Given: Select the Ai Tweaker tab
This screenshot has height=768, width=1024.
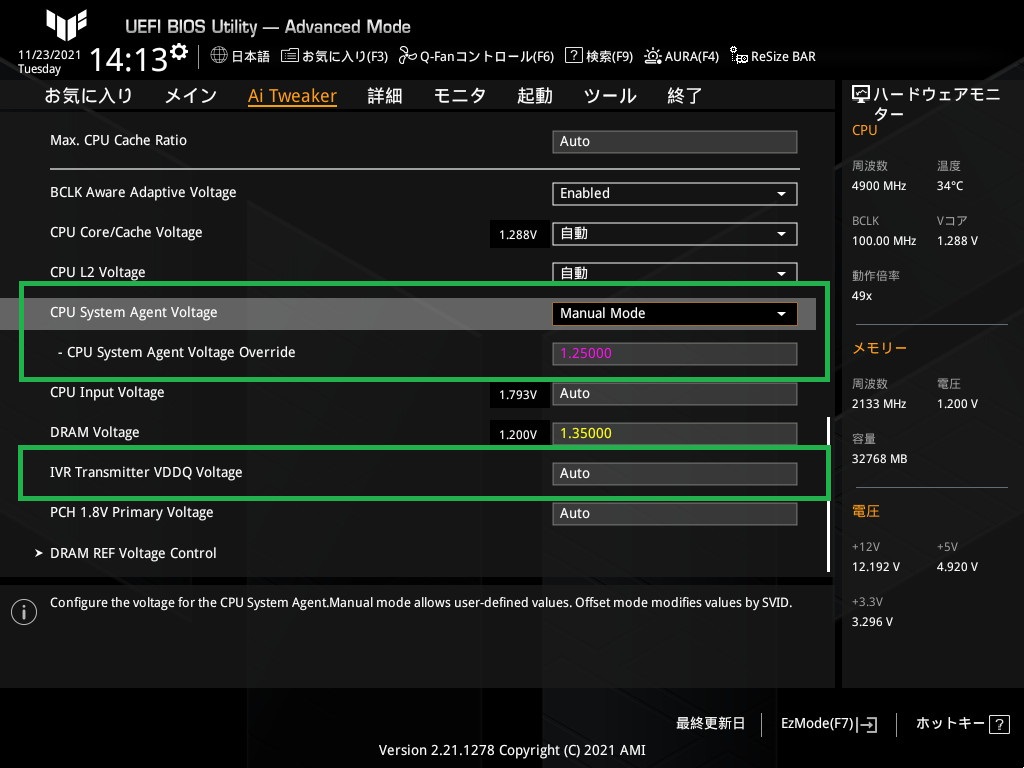Looking at the screenshot, I should [293, 96].
